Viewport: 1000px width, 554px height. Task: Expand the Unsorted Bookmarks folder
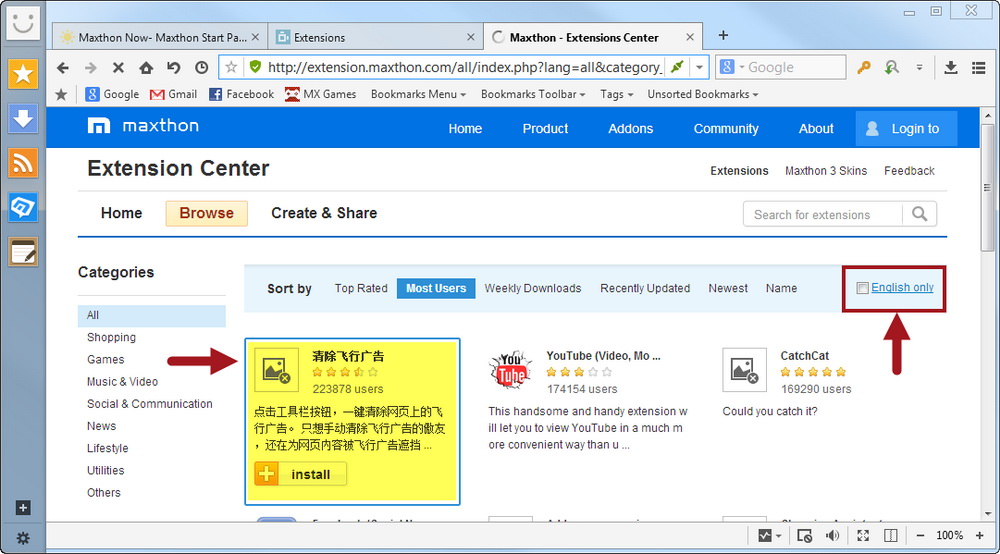pyautogui.click(x=703, y=94)
